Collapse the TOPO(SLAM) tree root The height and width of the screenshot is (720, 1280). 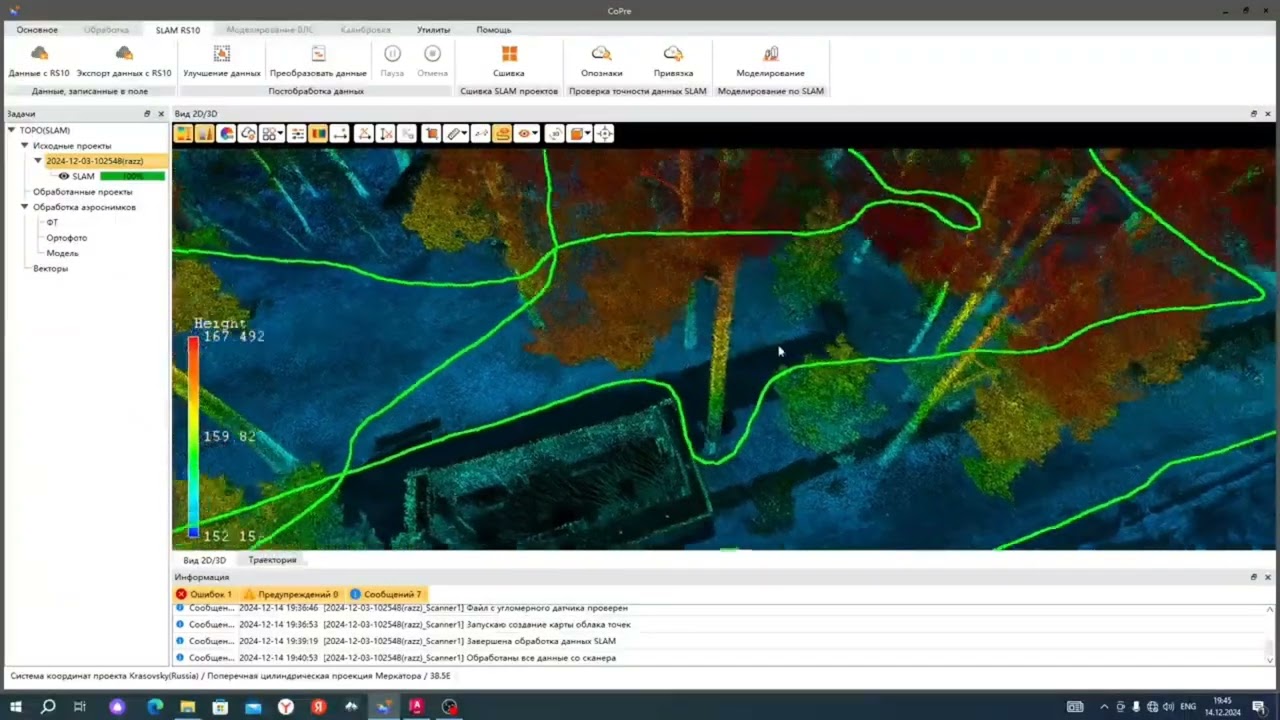pos(12,130)
